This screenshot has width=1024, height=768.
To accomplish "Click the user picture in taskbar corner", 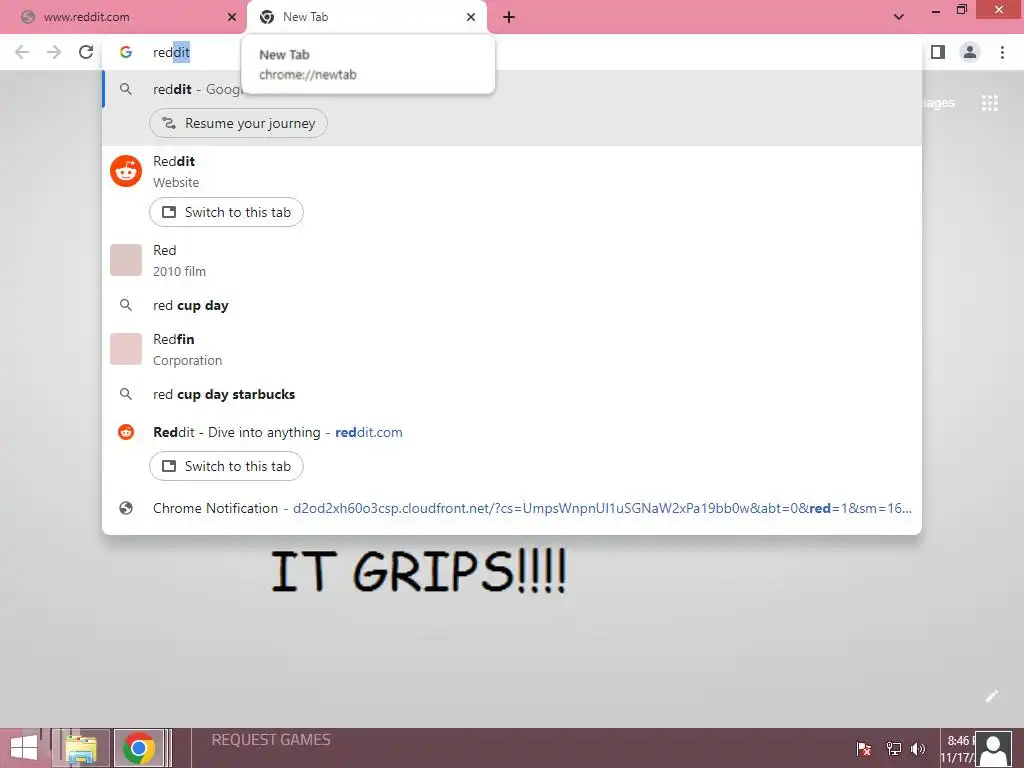I will [994, 749].
